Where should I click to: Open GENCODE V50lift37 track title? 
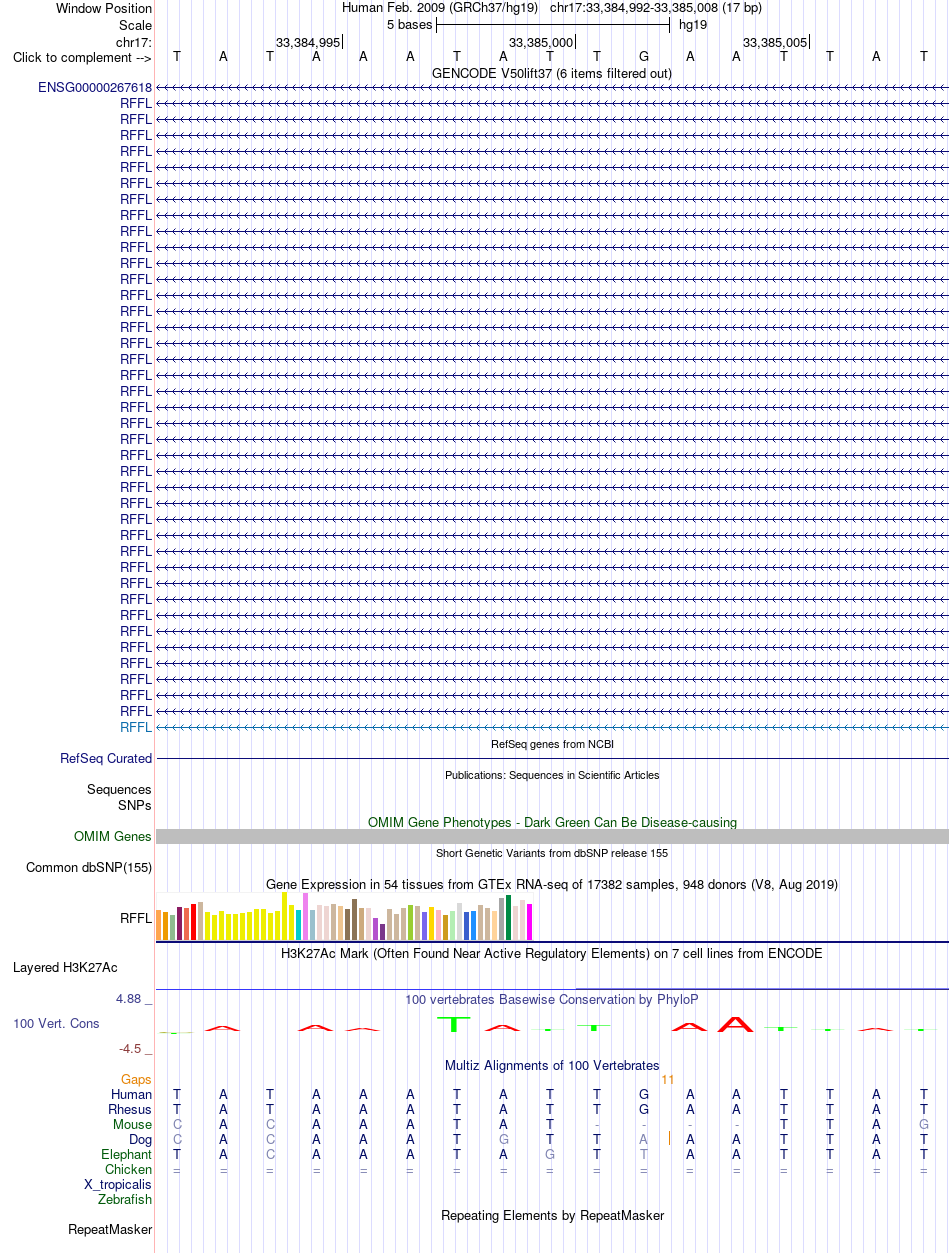[552, 73]
